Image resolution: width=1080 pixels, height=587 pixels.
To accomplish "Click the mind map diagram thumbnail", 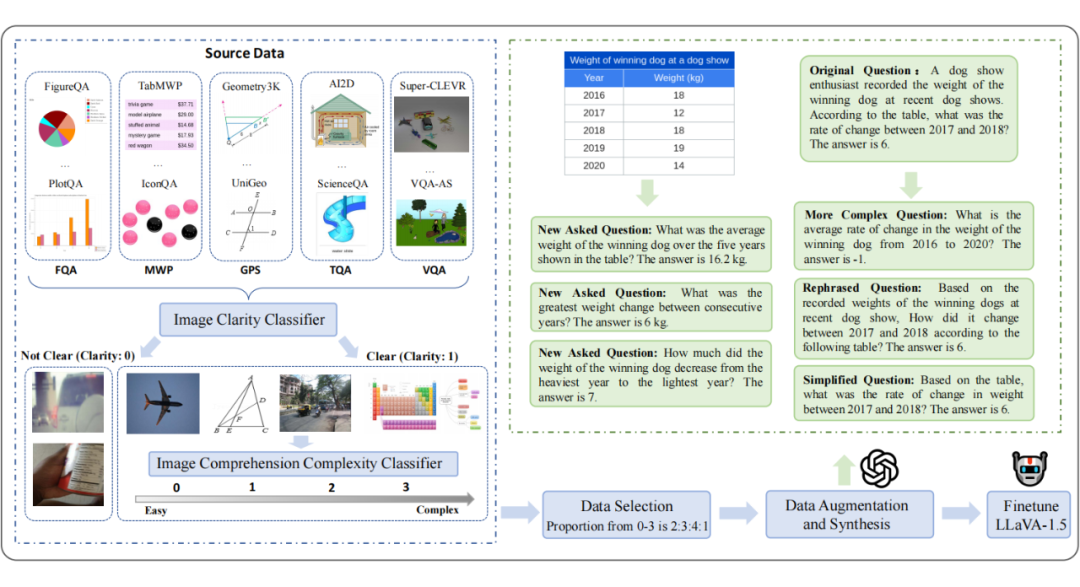I will point(462,404).
